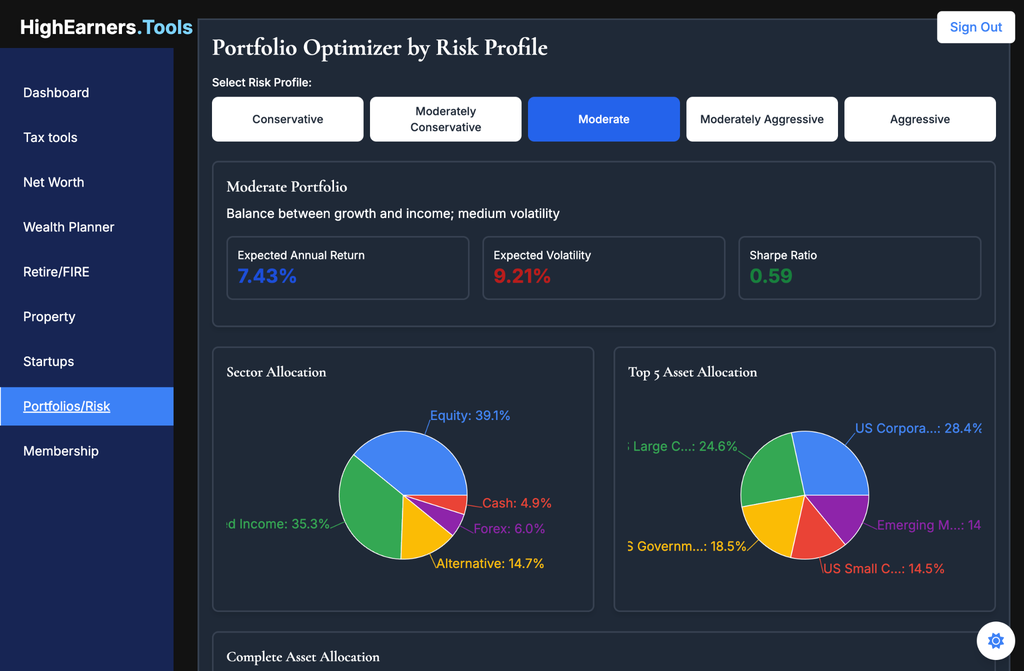This screenshot has width=1024, height=671.
Task: Confirm Moderate is the active risk profile
Action: (x=603, y=119)
